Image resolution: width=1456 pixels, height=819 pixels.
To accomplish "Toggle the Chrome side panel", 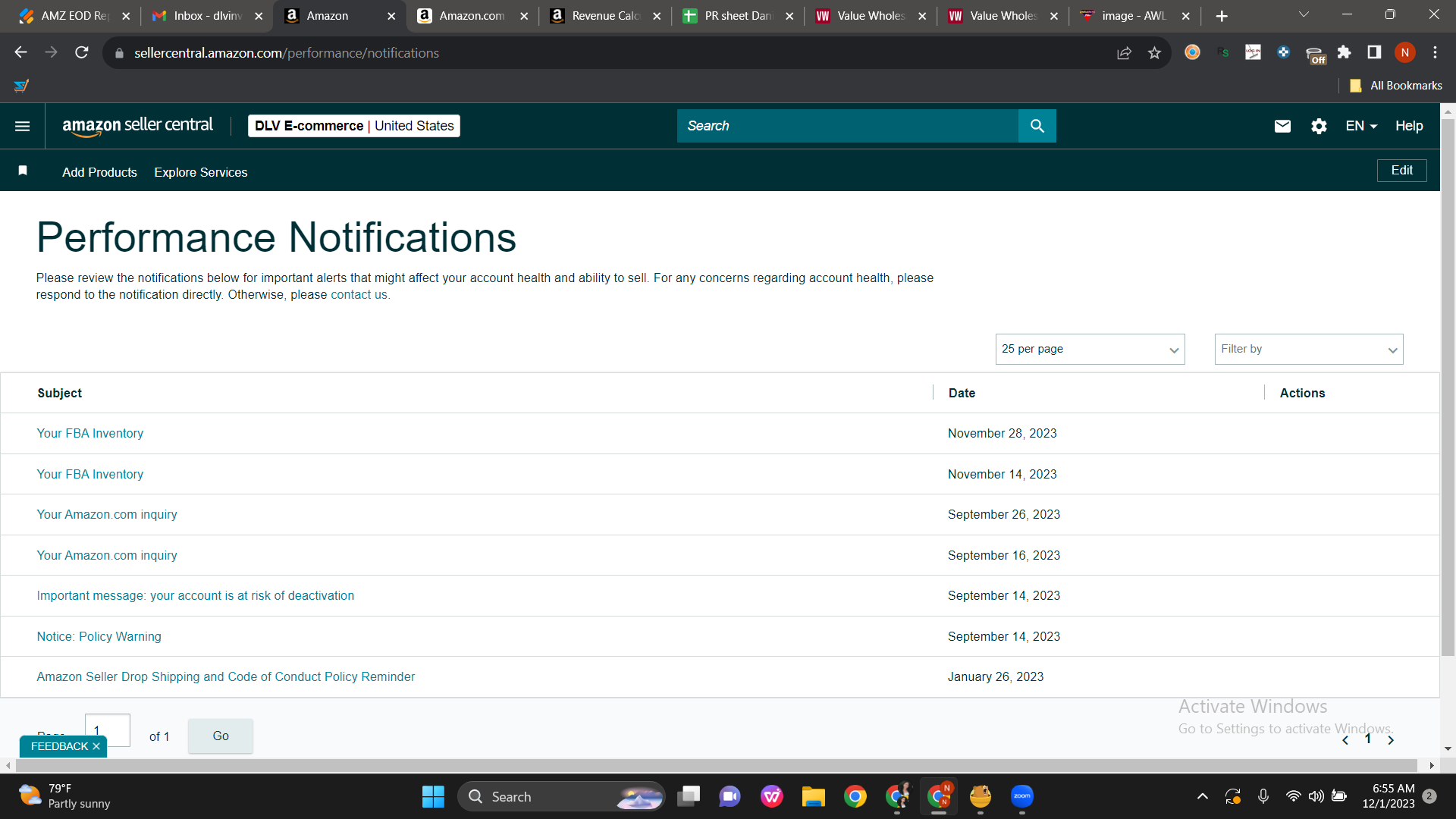I will pos(1374,52).
